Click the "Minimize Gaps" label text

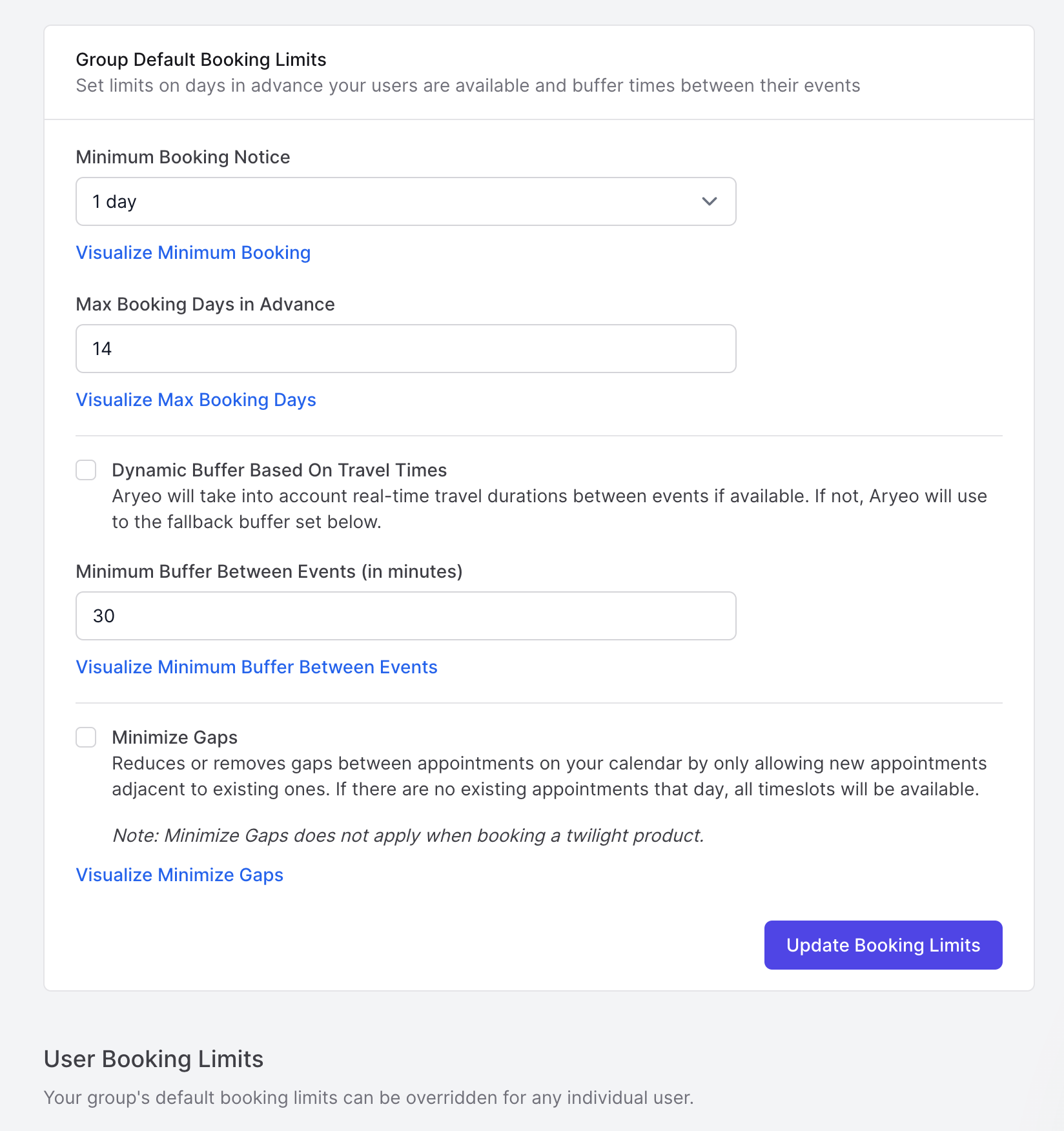click(174, 737)
